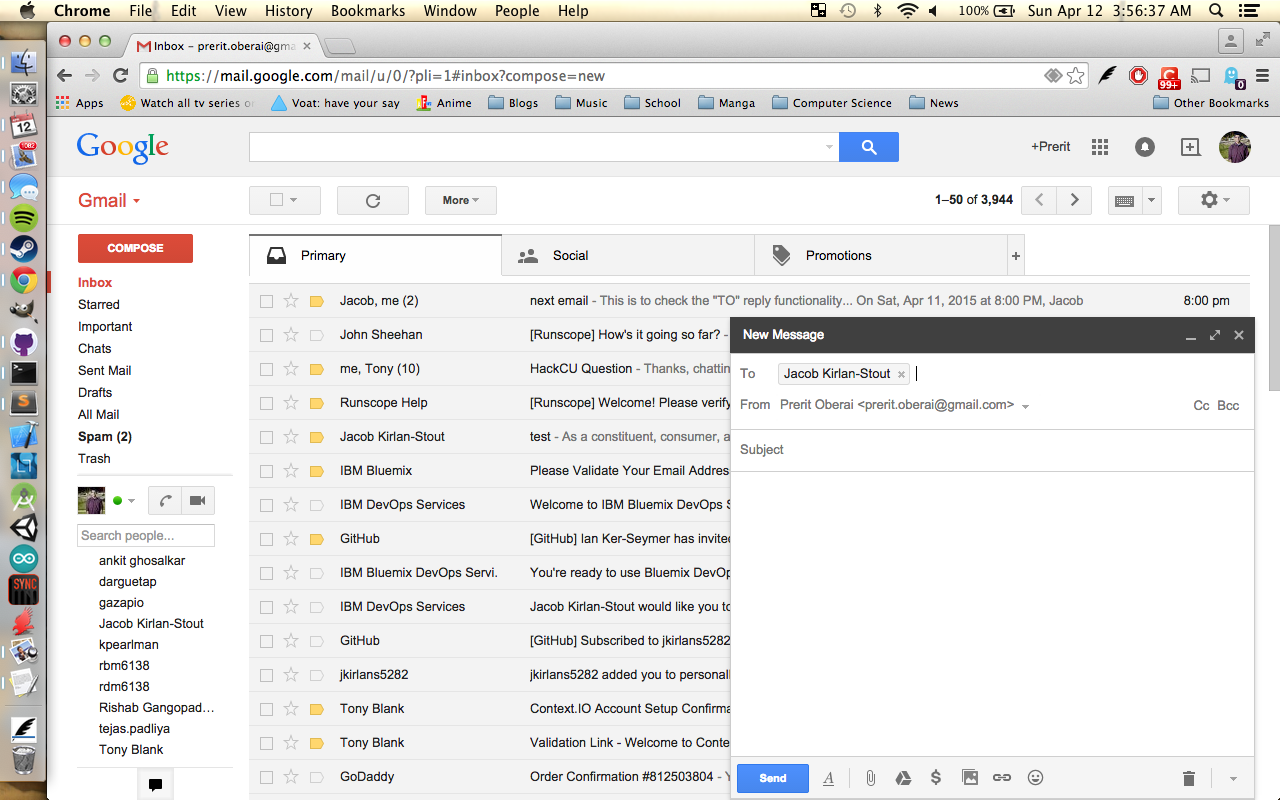Open the account profile picture
The width and height of the screenshot is (1280, 800).
click(1234, 147)
